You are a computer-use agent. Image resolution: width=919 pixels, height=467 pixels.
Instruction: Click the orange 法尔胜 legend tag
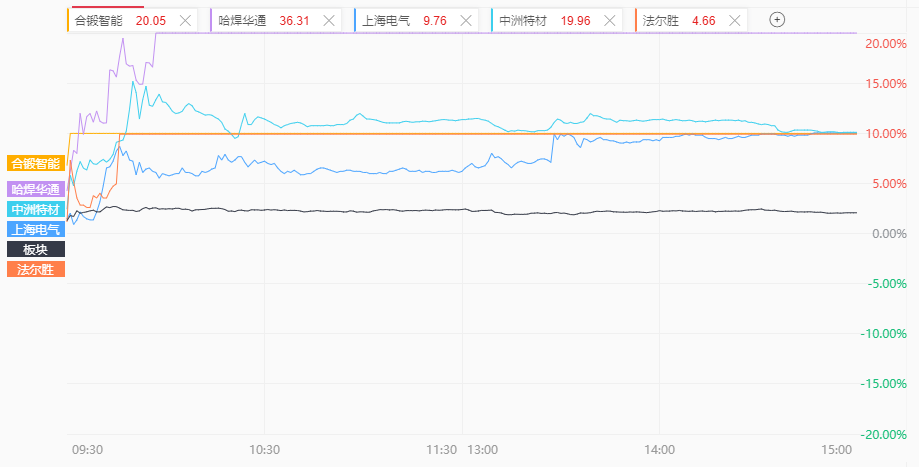pyautogui.click(x=36, y=269)
